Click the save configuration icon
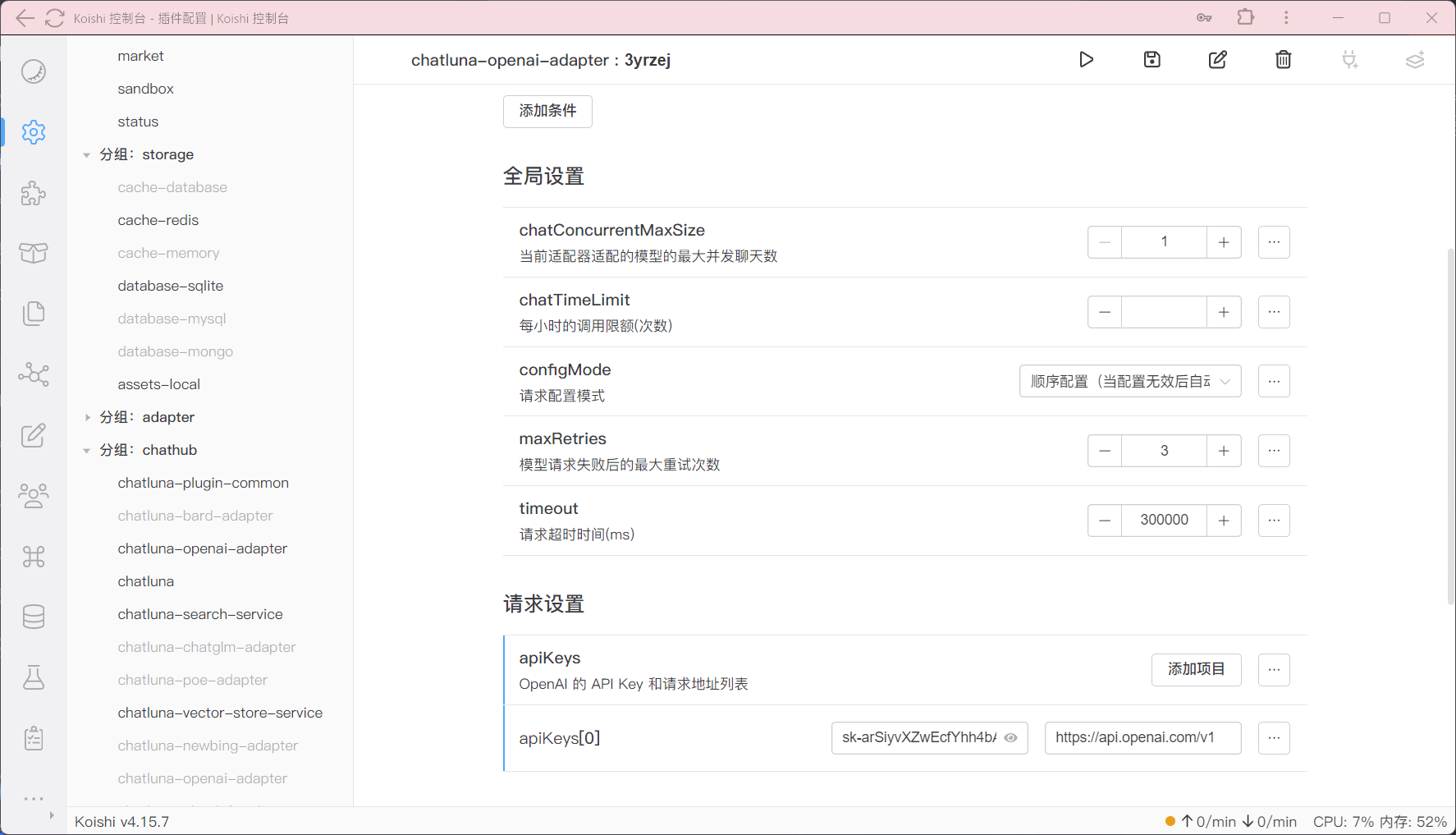 pos(1152,60)
